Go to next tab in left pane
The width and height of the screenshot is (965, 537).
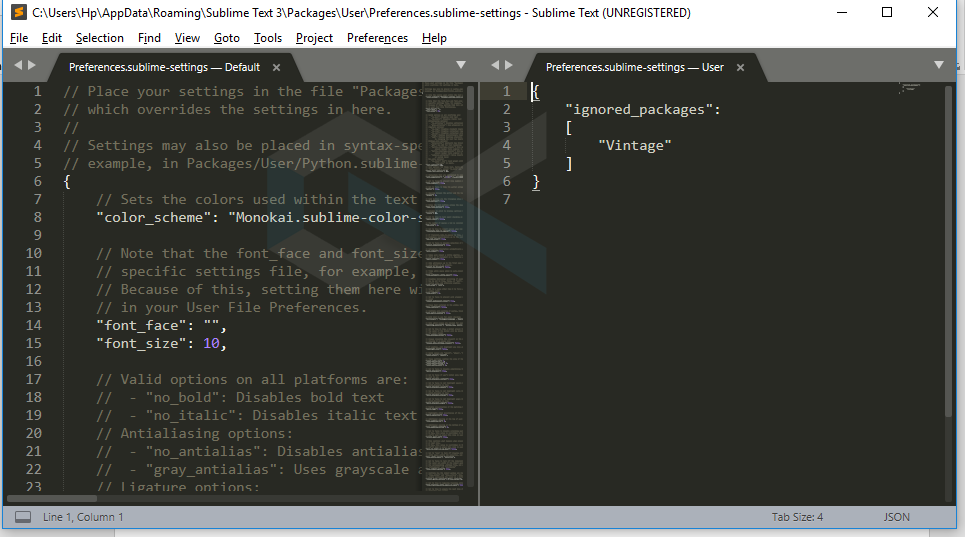click(32, 65)
